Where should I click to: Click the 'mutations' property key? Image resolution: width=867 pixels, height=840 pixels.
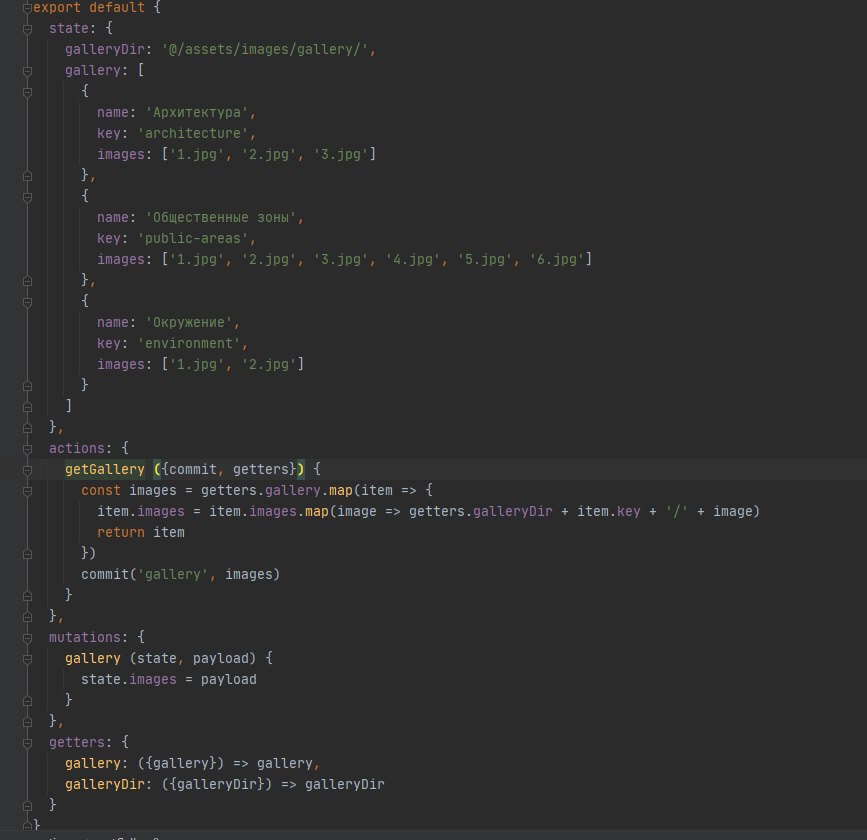tap(85, 637)
